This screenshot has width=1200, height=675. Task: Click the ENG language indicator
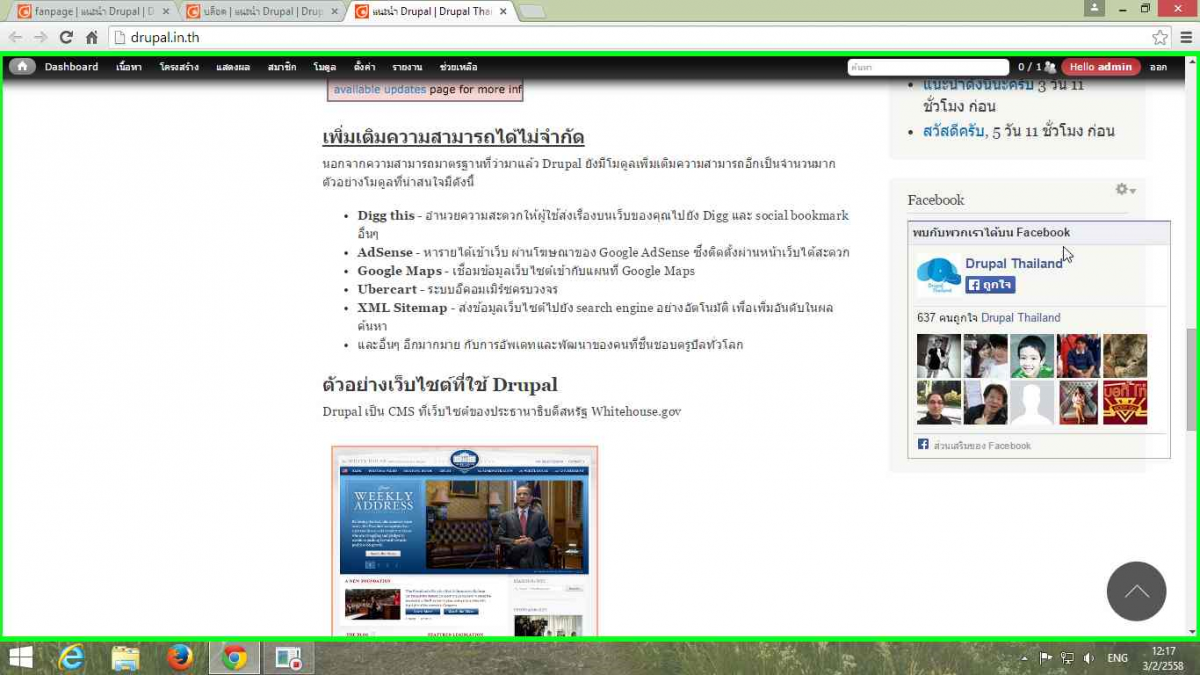1117,658
